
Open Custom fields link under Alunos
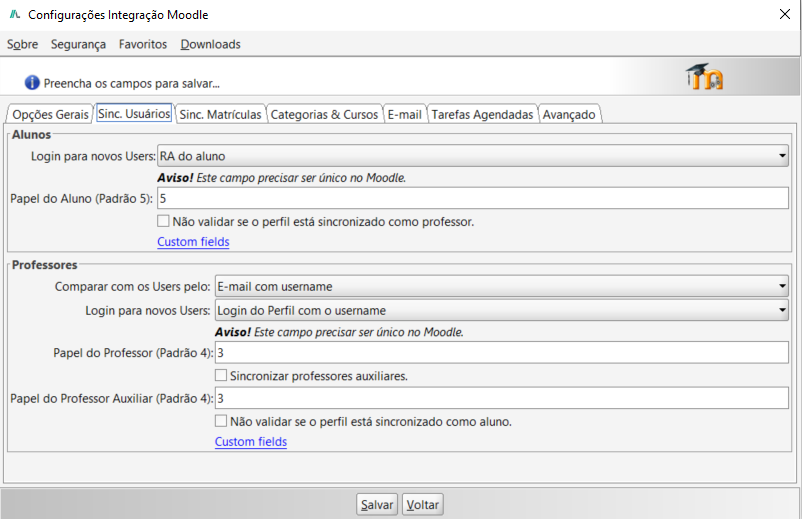coord(193,241)
